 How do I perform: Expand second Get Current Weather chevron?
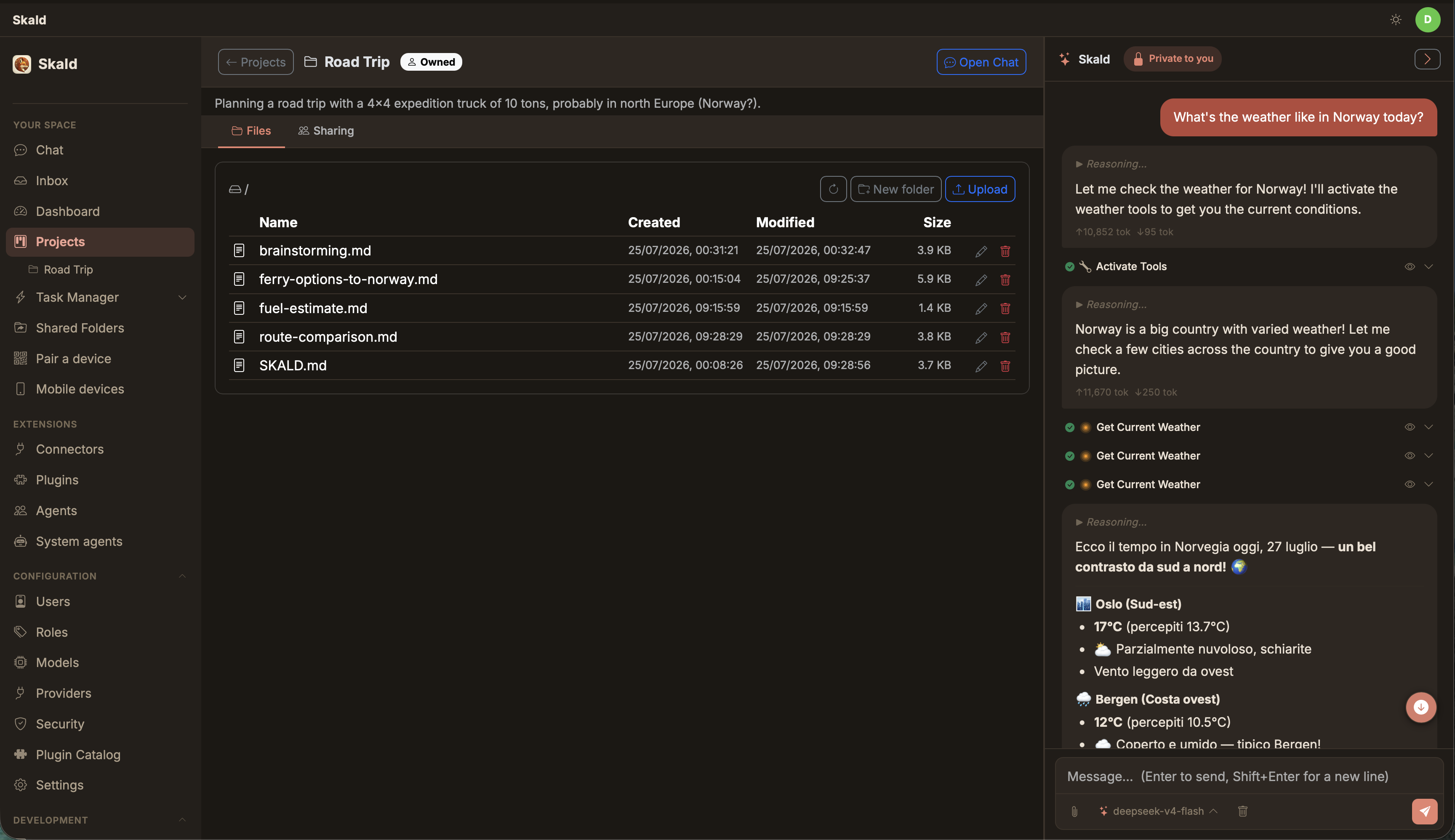tap(1428, 456)
